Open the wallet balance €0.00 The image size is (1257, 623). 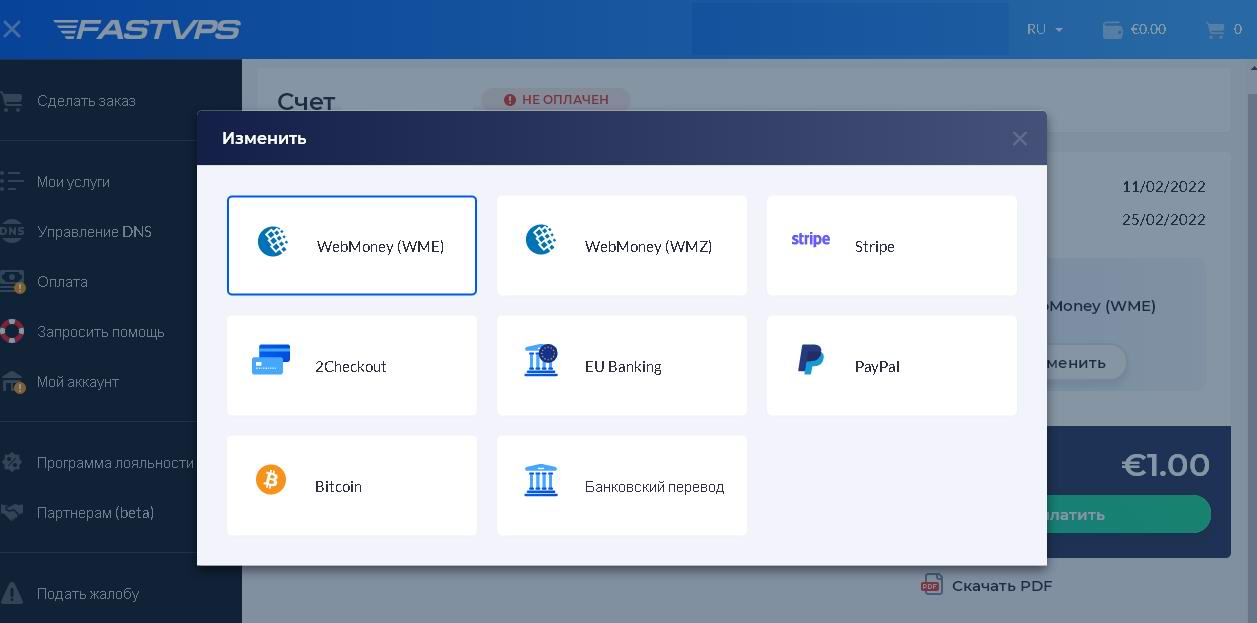coord(1134,29)
